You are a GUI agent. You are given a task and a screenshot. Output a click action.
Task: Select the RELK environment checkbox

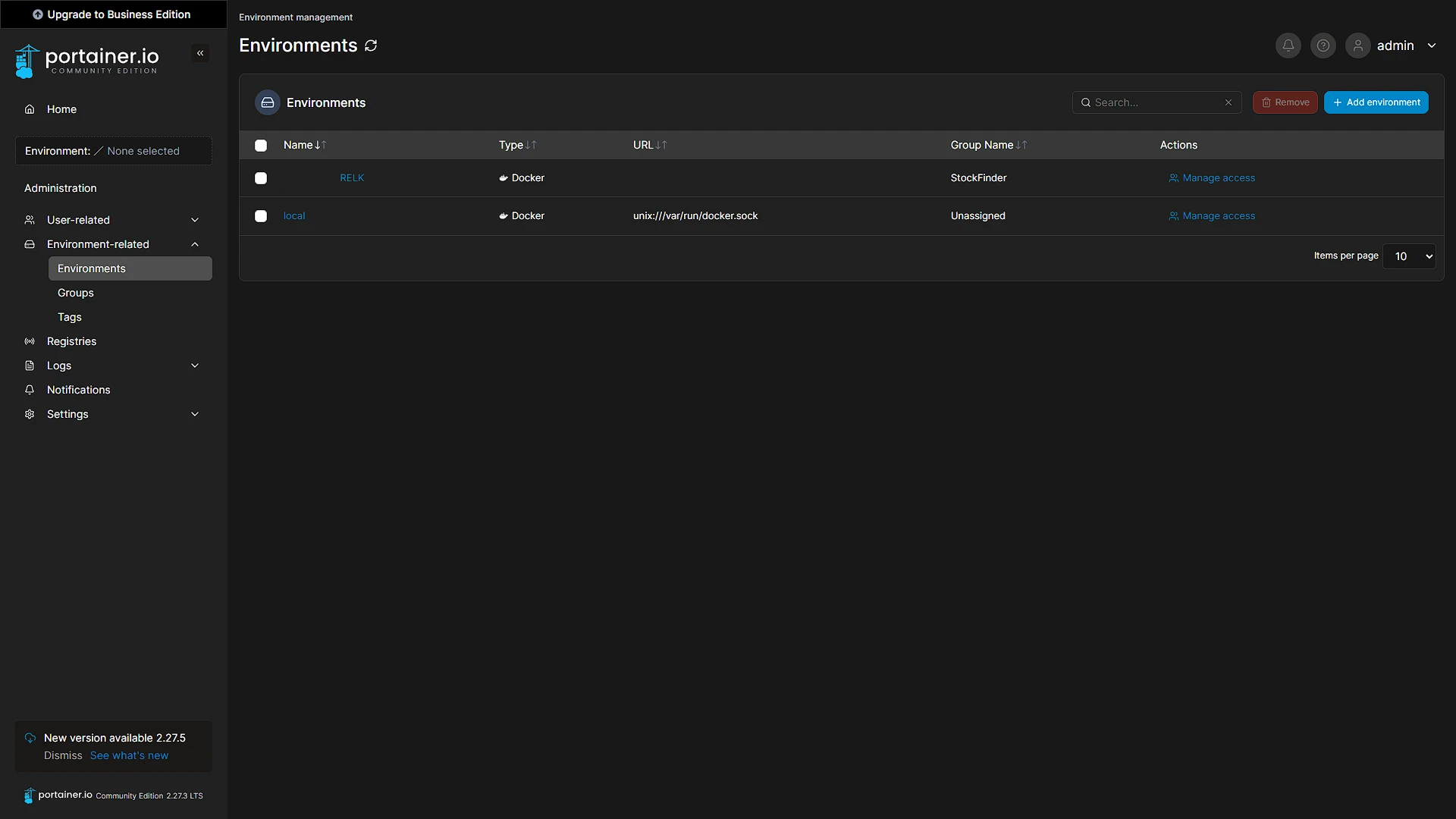pyautogui.click(x=261, y=178)
